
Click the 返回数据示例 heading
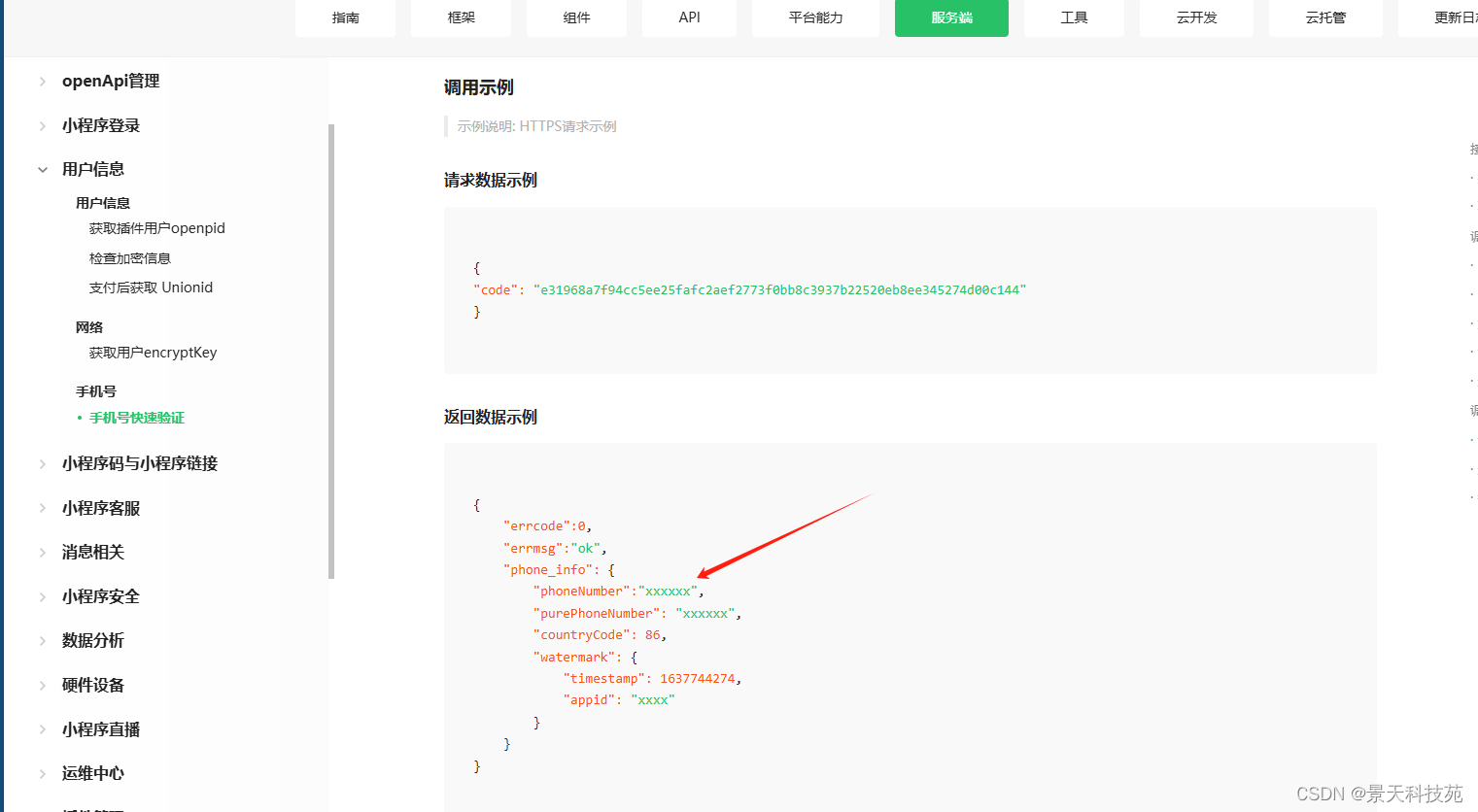coord(491,418)
